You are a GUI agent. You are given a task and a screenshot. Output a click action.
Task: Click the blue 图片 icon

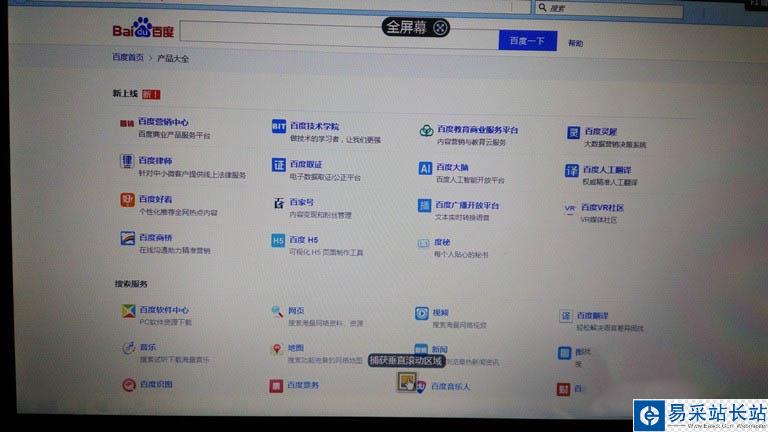click(564, 353)
